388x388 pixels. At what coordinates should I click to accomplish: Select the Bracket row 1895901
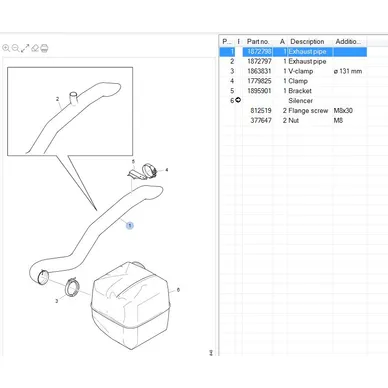click(x=293, y=91)
